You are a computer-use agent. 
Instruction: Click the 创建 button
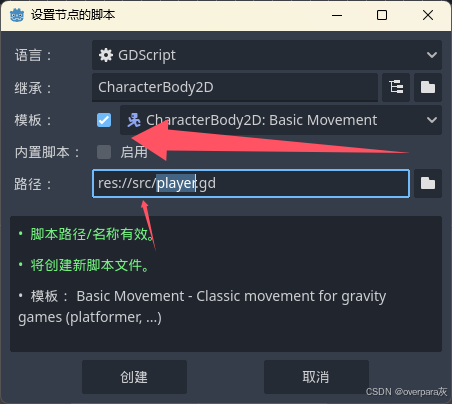point(134,377)
